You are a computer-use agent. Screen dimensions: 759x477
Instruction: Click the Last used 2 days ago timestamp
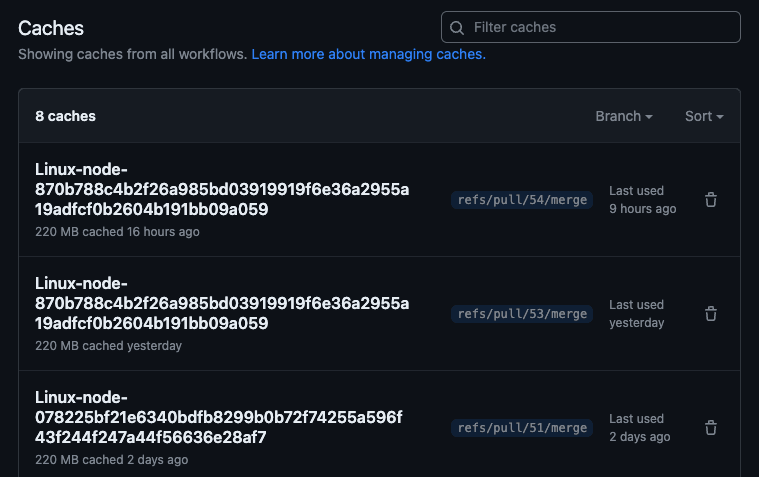point(639,428)
